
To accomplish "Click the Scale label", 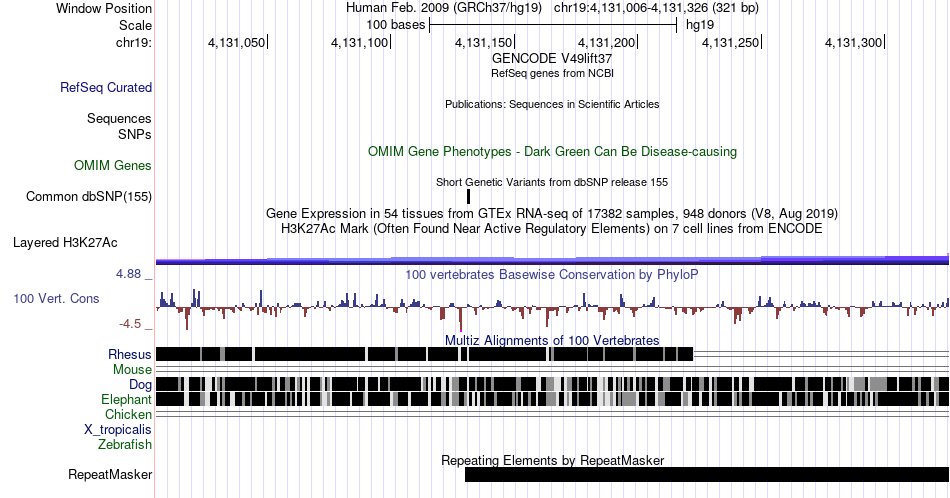I will pyautogui.click(x=136, y=25).
